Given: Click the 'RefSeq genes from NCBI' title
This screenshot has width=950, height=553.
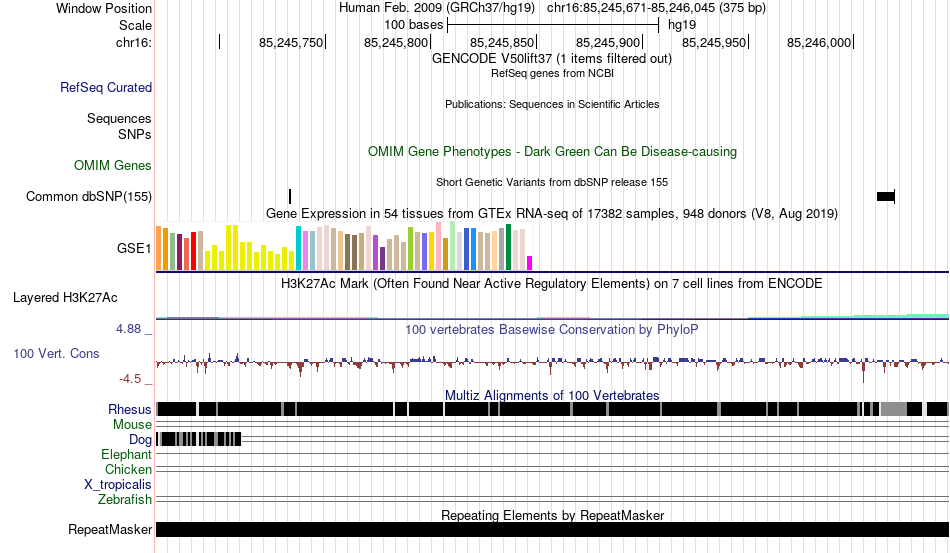Looking at the screenshot, I should tap(552, 73).
